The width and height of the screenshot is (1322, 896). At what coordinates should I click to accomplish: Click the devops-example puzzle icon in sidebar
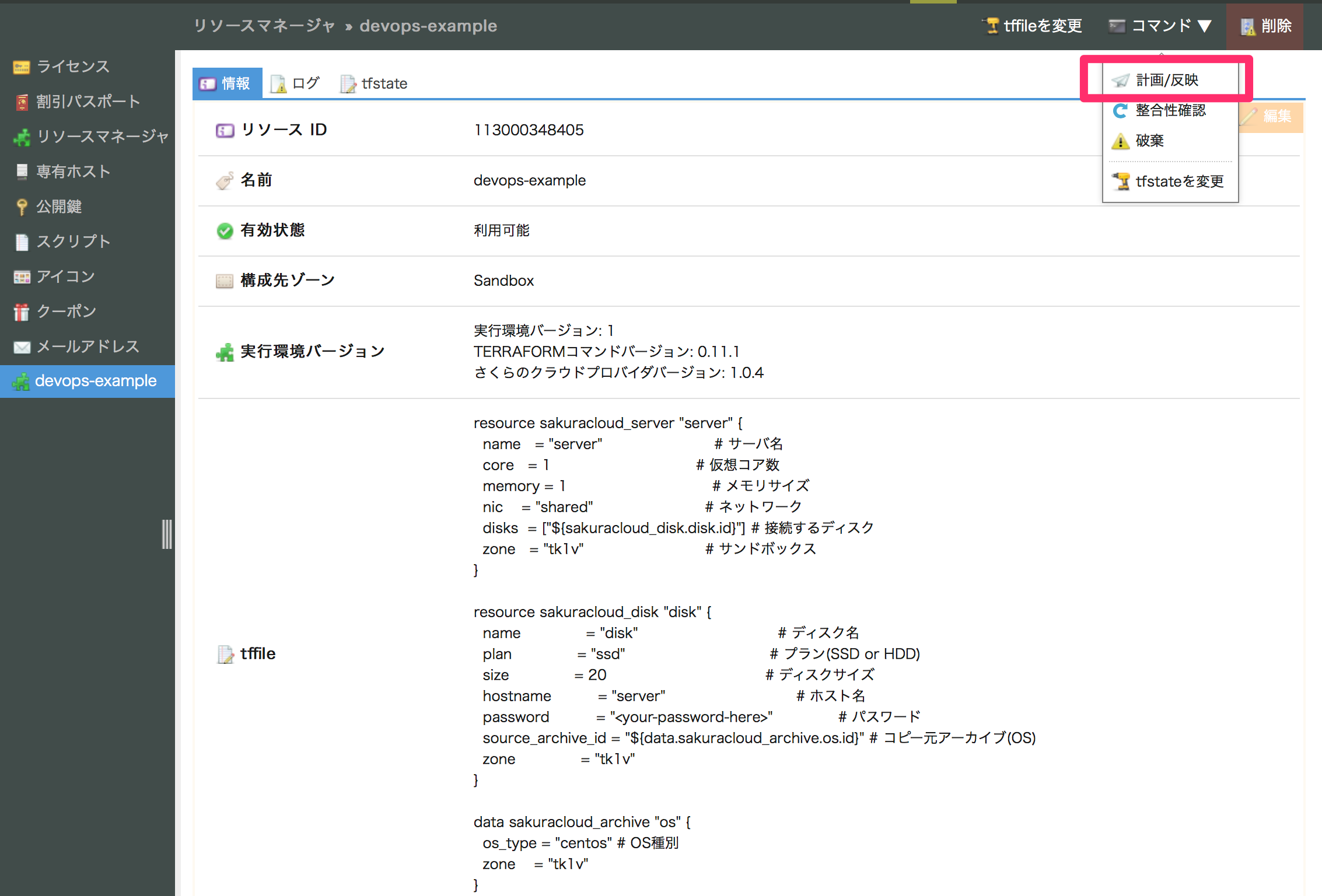tap(21, 381)
